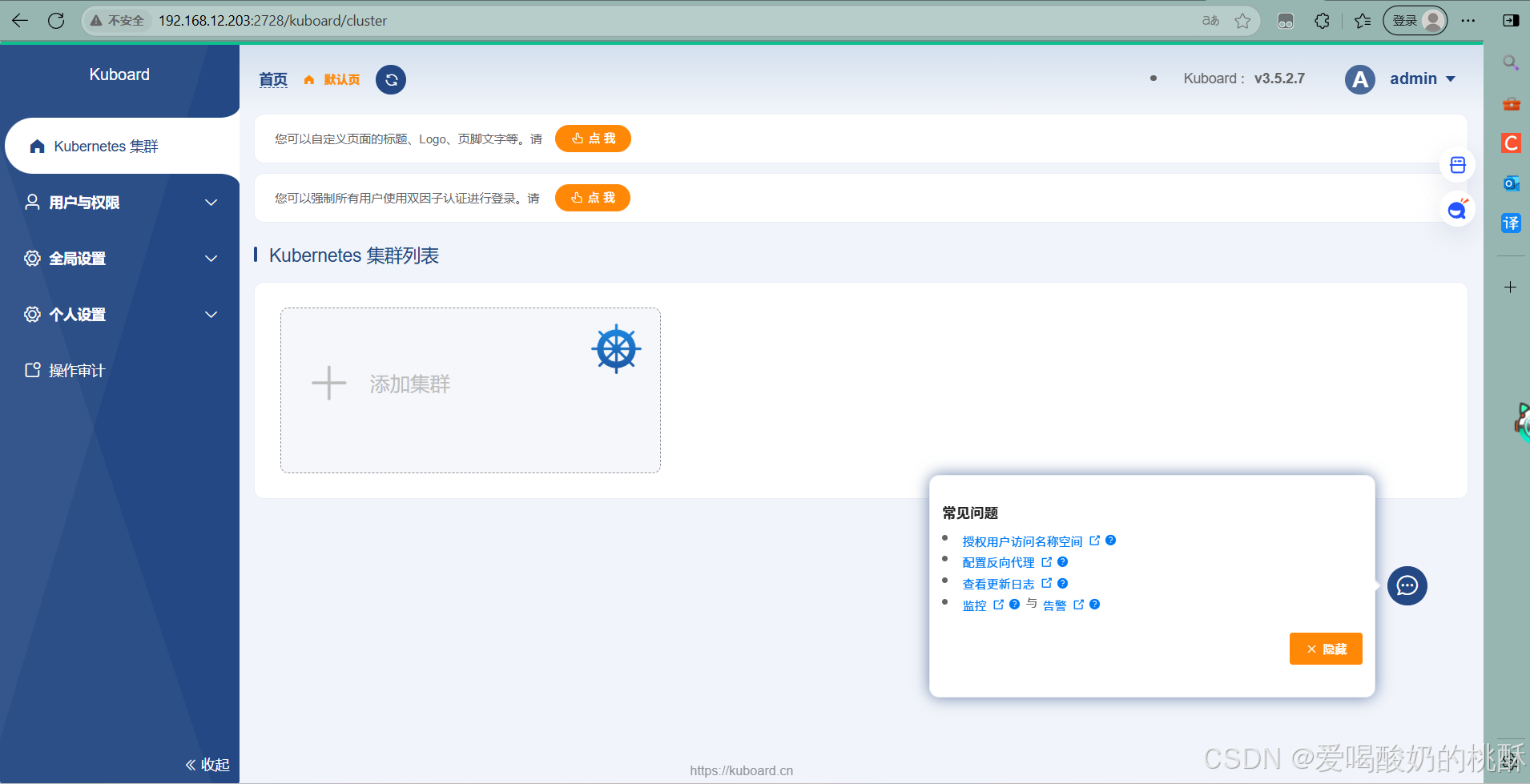Open the 告警 link

[x=1054, y=605]
